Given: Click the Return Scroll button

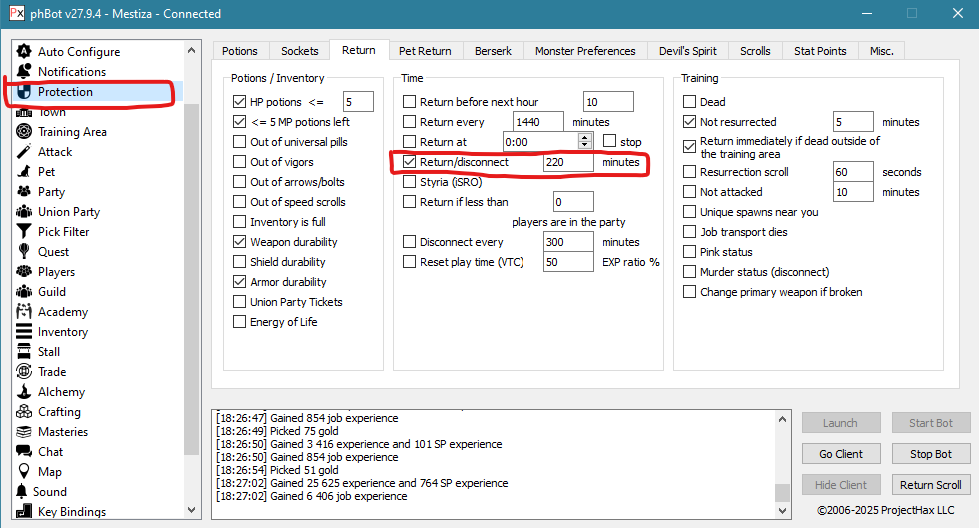Looking at the screenshot, I should [930, 485].
